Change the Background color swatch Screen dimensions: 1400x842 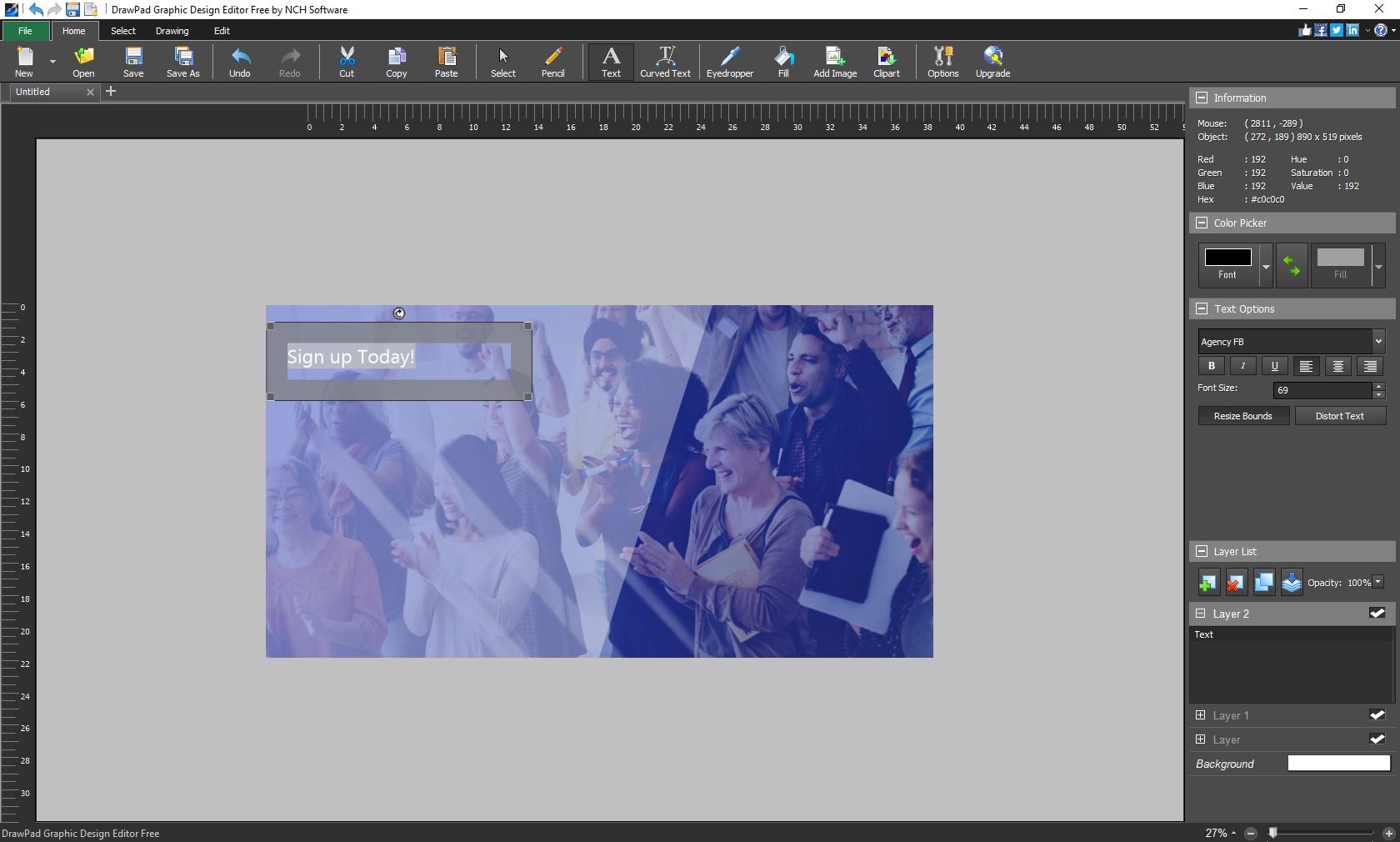pos(1337,763)
